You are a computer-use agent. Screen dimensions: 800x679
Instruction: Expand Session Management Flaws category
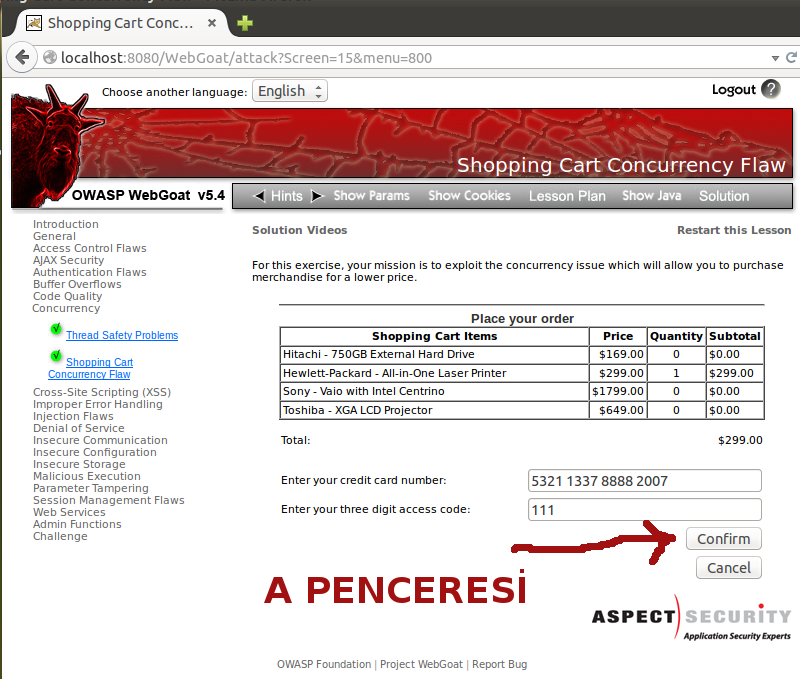[109, 500]
